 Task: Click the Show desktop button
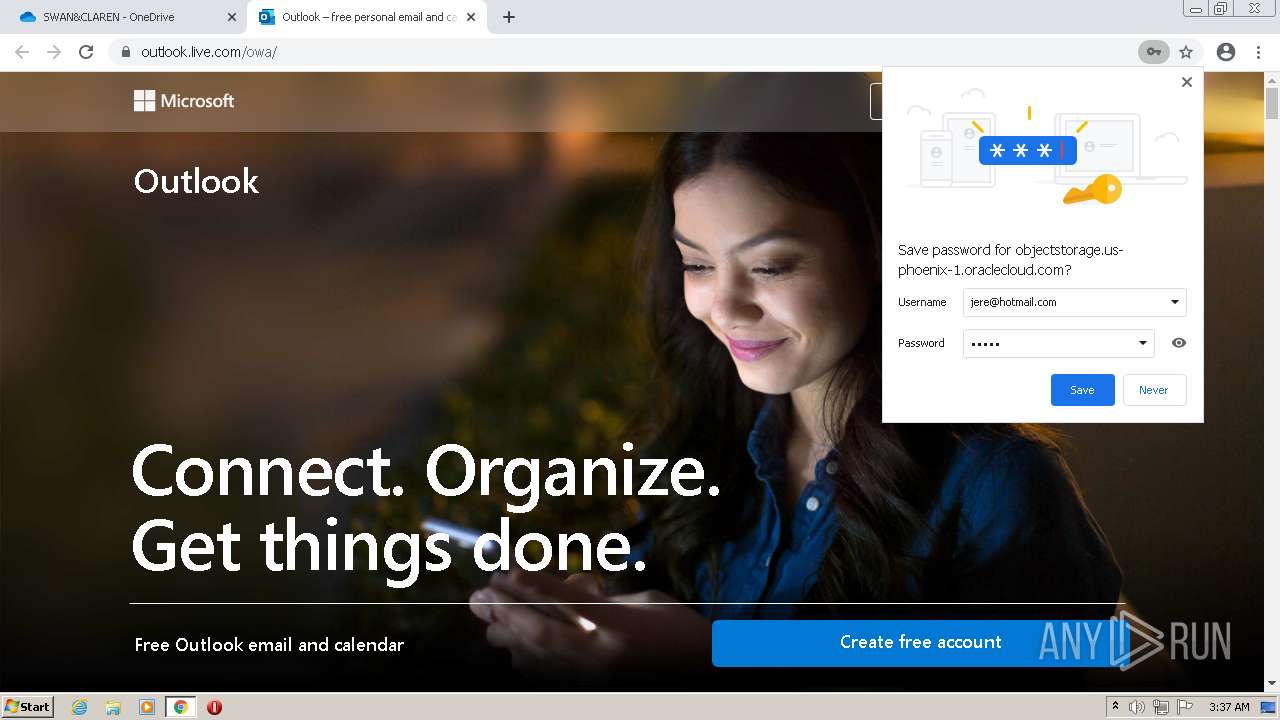[x=1269, y=707]
